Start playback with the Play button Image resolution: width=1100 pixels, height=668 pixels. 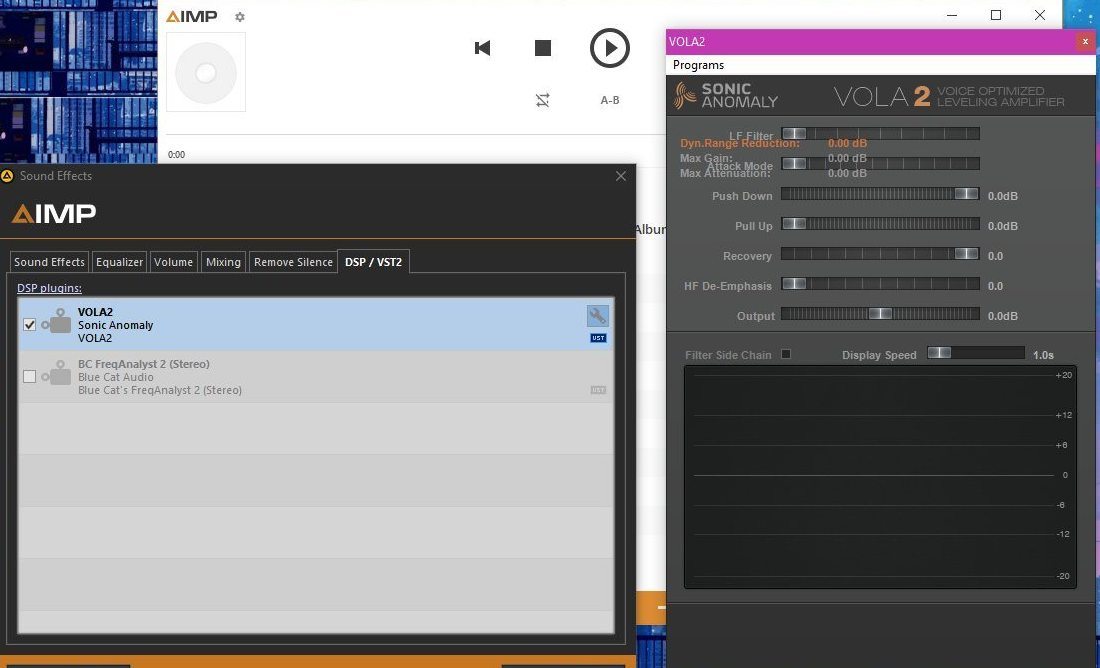610,48
